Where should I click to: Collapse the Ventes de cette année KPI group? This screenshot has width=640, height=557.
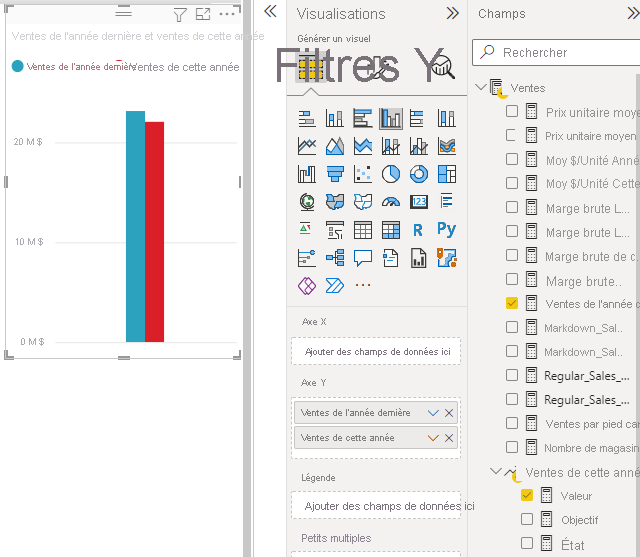coord(496,471)
